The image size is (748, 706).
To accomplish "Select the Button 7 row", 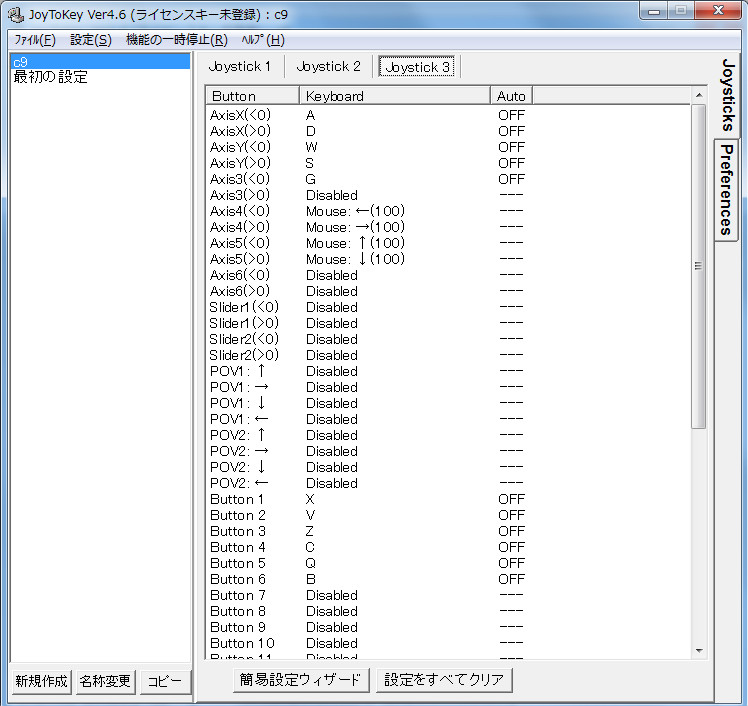I will [448, 595].
